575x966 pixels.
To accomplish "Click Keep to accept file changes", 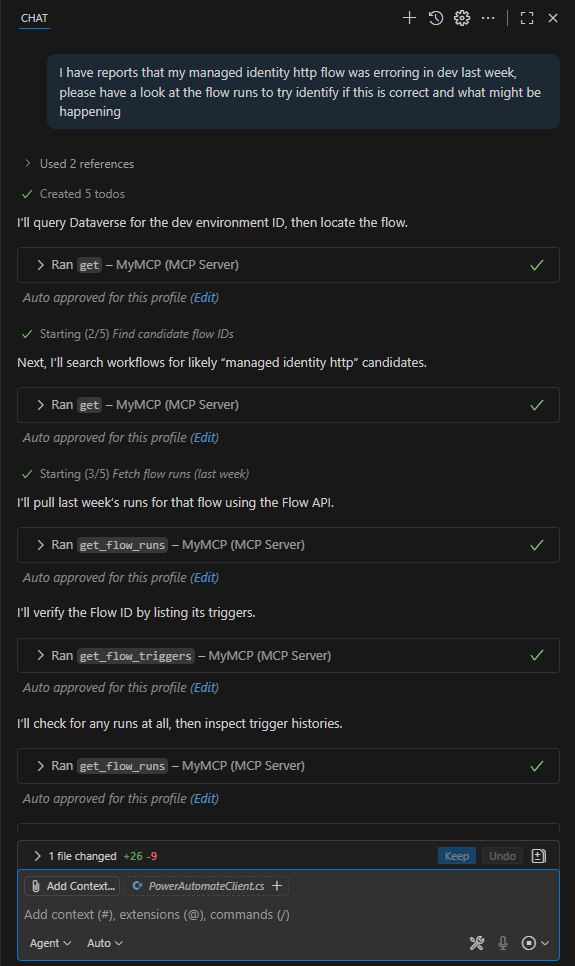I will 457,856.
